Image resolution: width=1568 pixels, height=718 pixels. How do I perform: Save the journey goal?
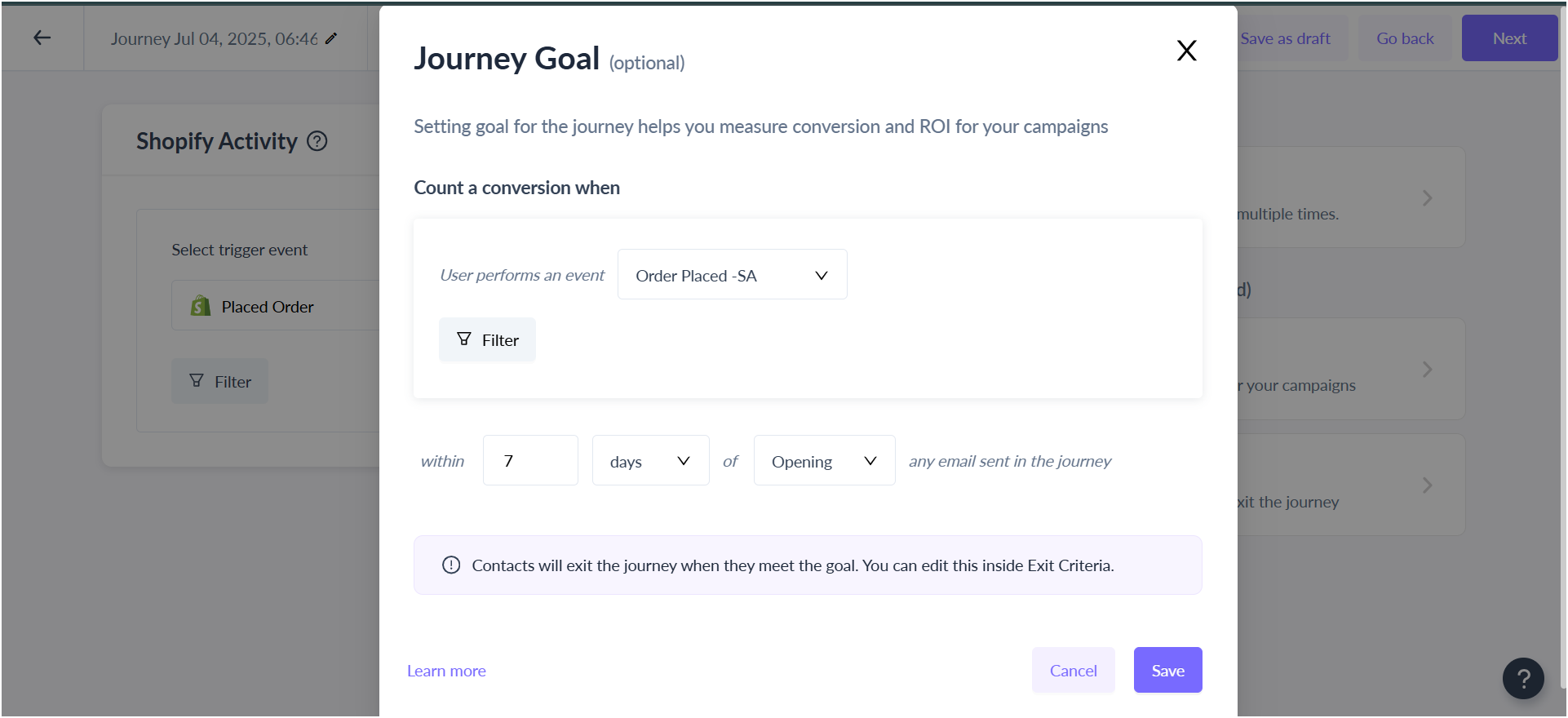coord(1167,670)
